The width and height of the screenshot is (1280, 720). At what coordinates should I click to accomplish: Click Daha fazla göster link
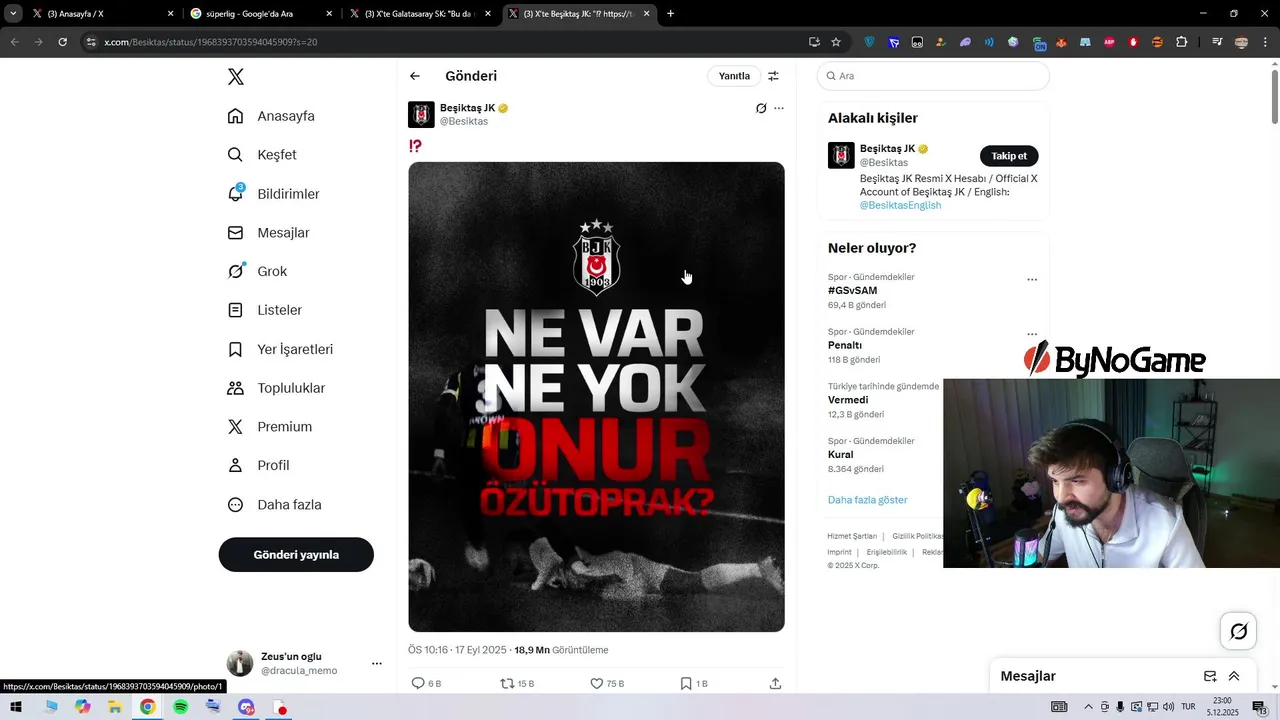click(x=868, y=500)
